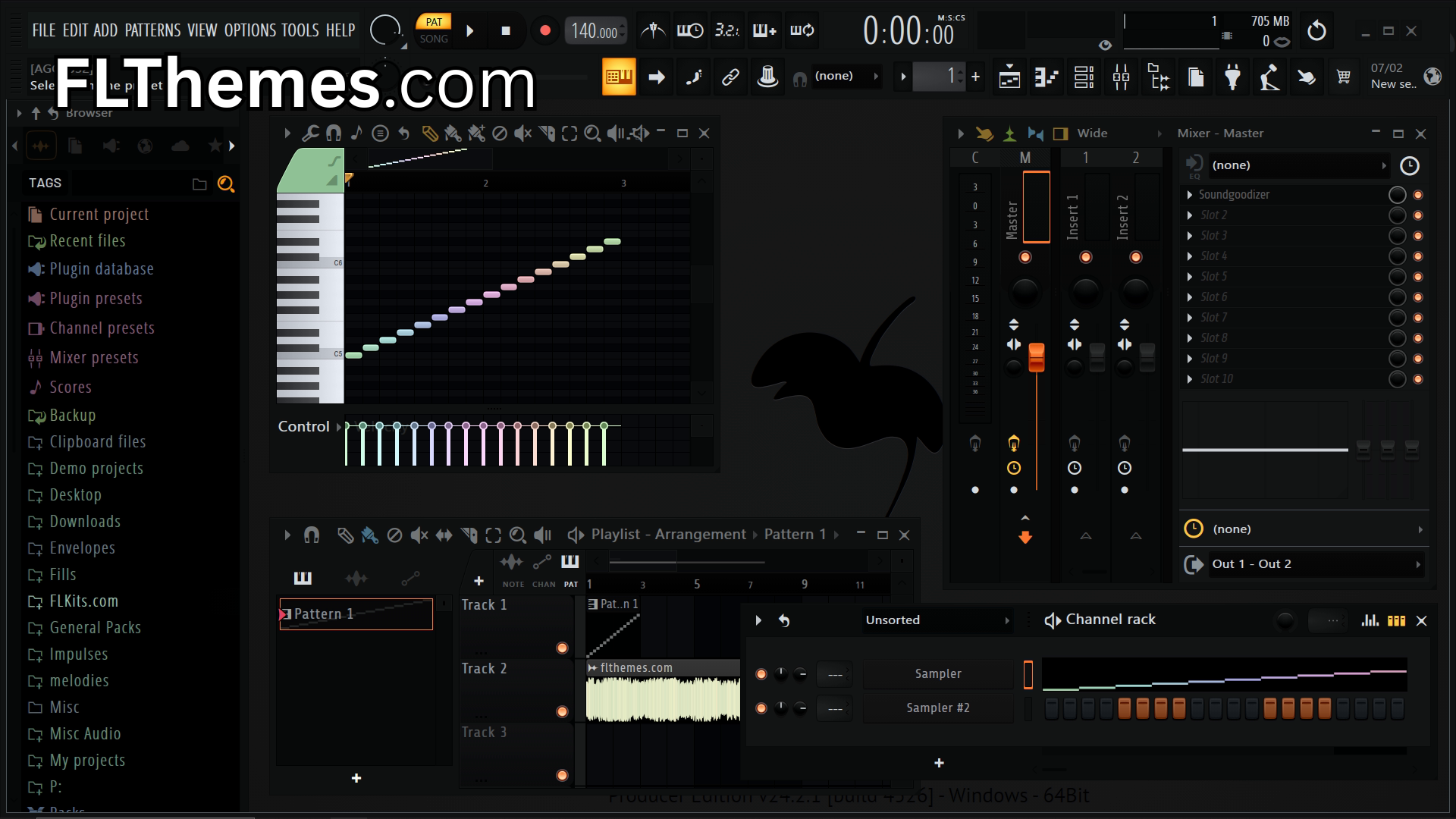Viewport: 1456px width, 819px height.
Task: Open the Mixer view from toolbar
Action: (1121, 77)
